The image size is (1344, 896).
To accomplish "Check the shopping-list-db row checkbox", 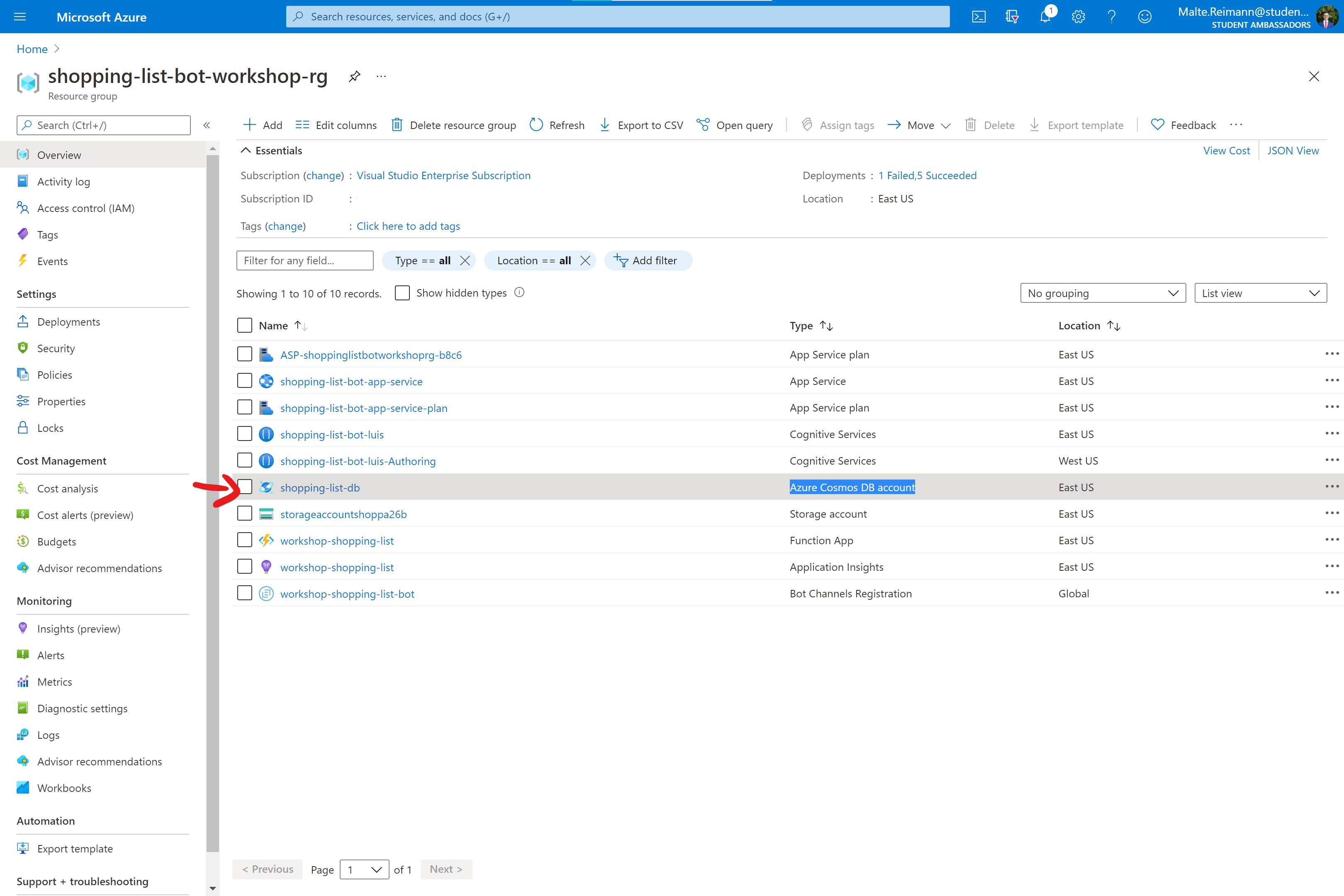I will [245, 487].
